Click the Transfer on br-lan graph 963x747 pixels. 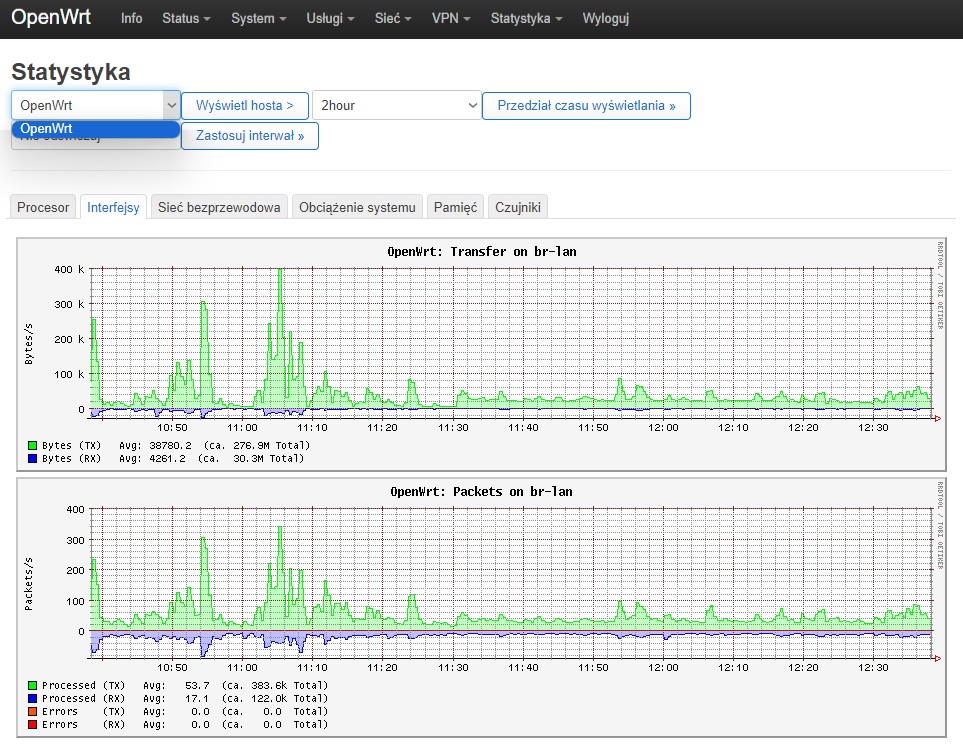[482, 354]
